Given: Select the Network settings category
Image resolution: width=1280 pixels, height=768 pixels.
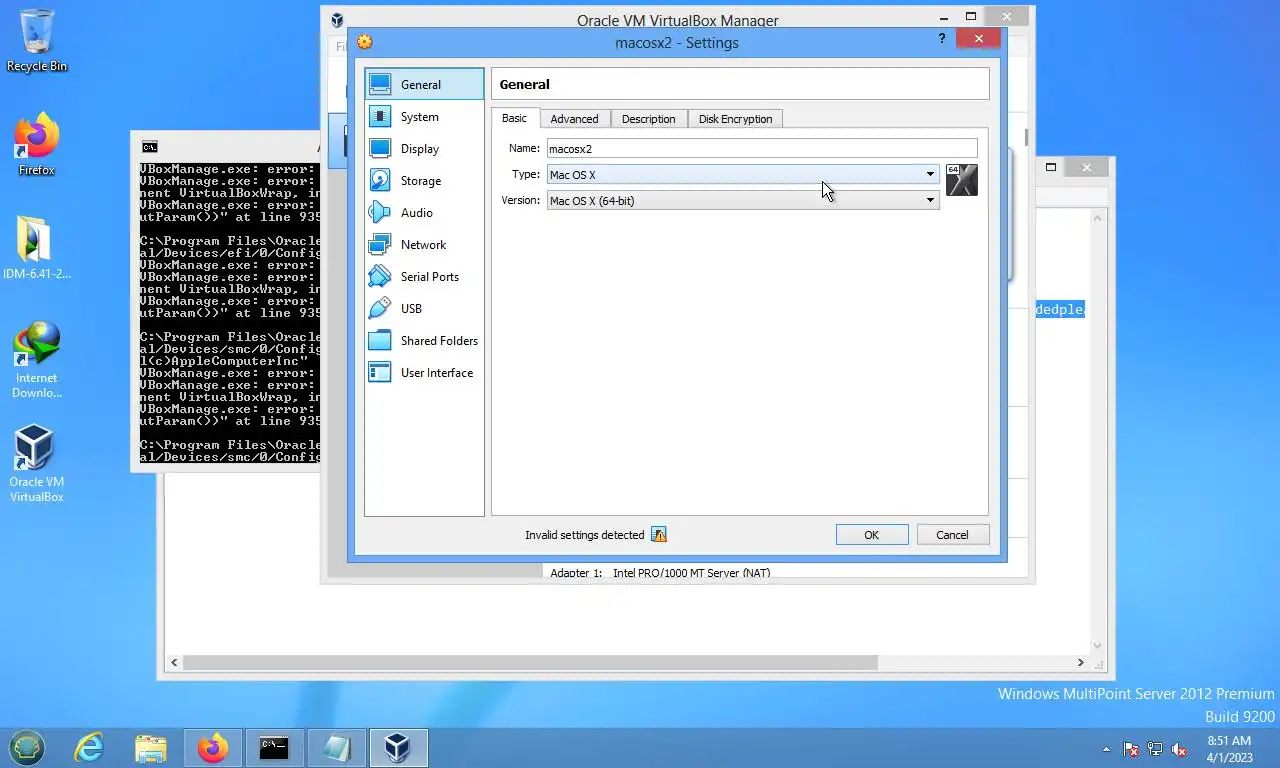Looking at the screenshot, I should (x=424, y=245).
